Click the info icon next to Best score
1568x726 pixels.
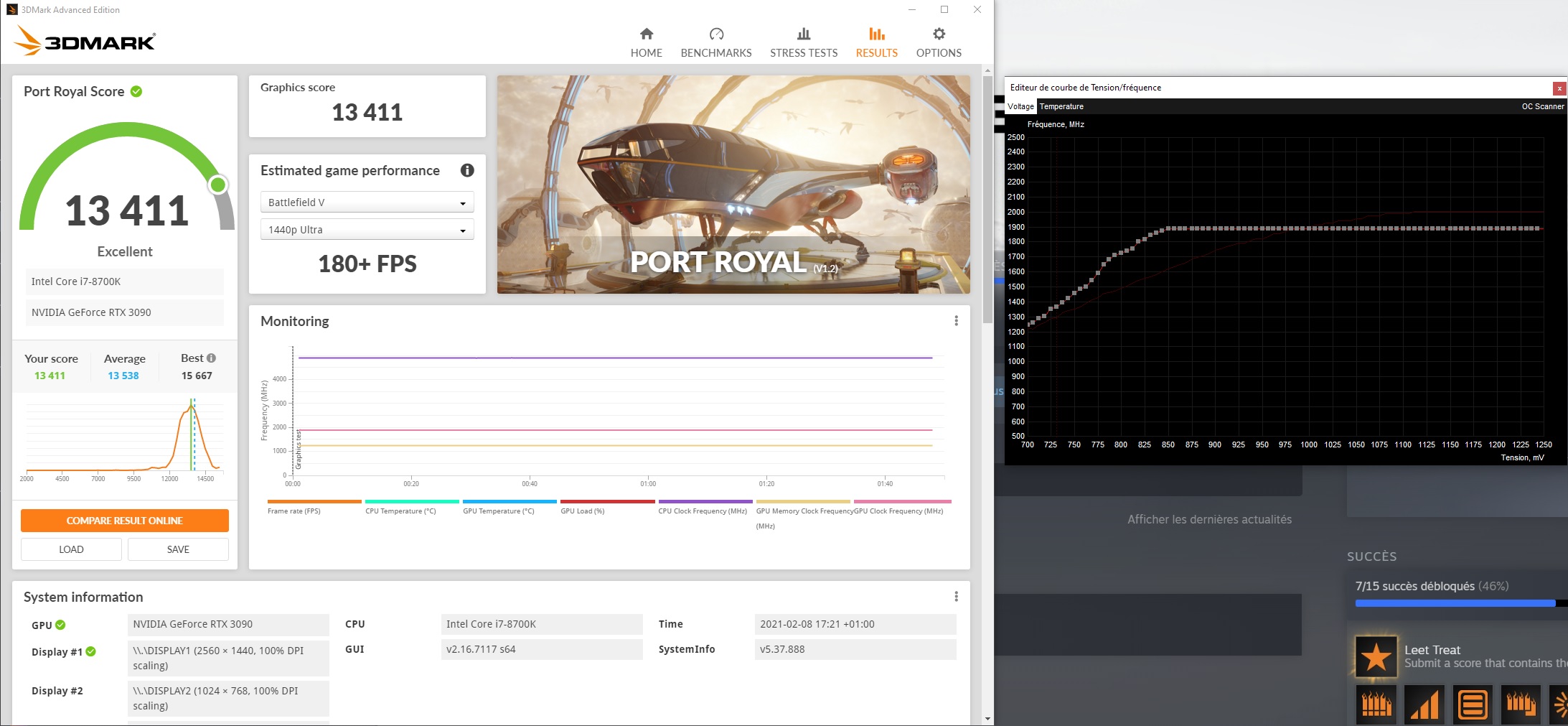(211, 358)
